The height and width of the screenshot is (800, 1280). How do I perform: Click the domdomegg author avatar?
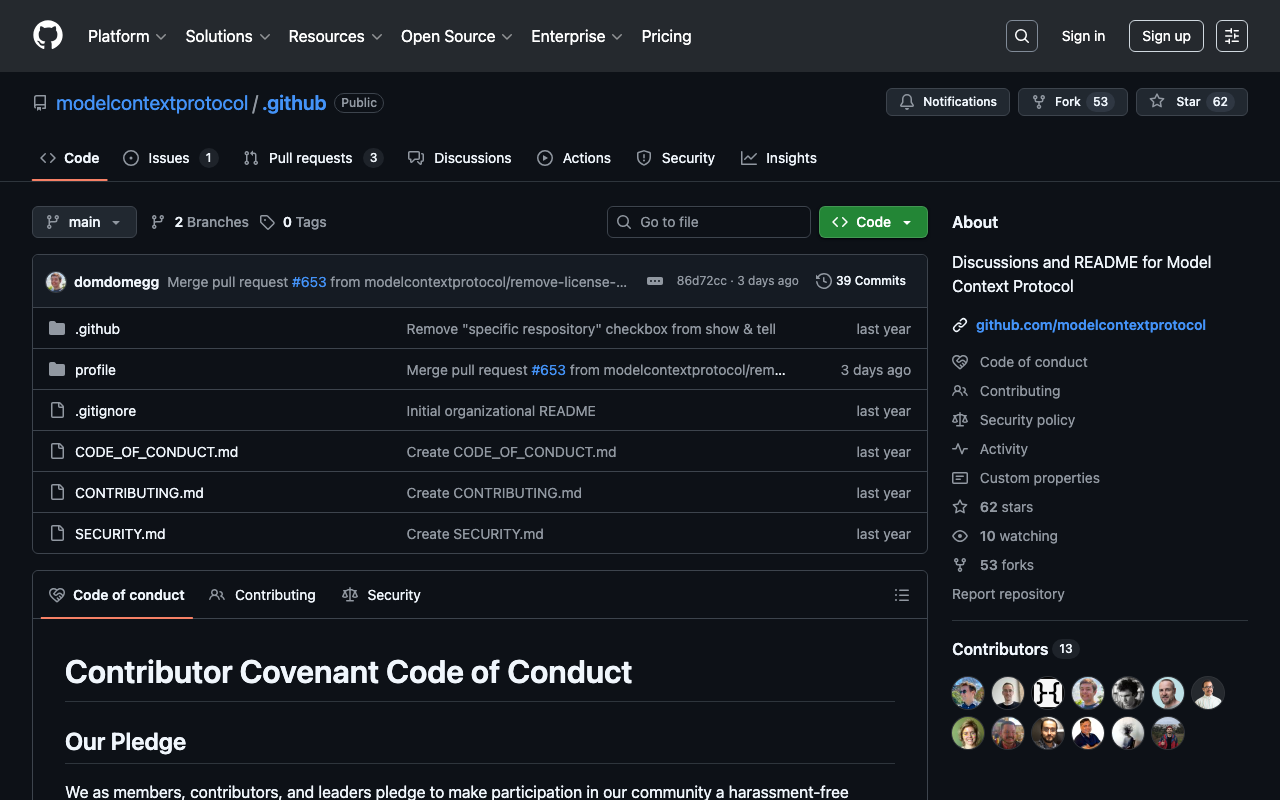[56, 282]
